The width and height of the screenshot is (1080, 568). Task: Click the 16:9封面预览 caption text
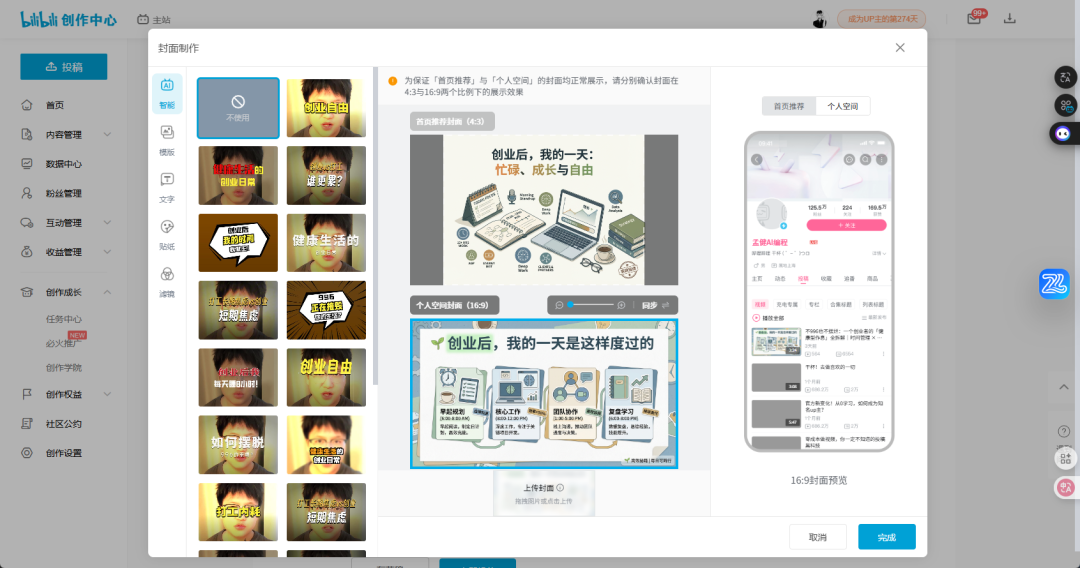tap(818, 481)
